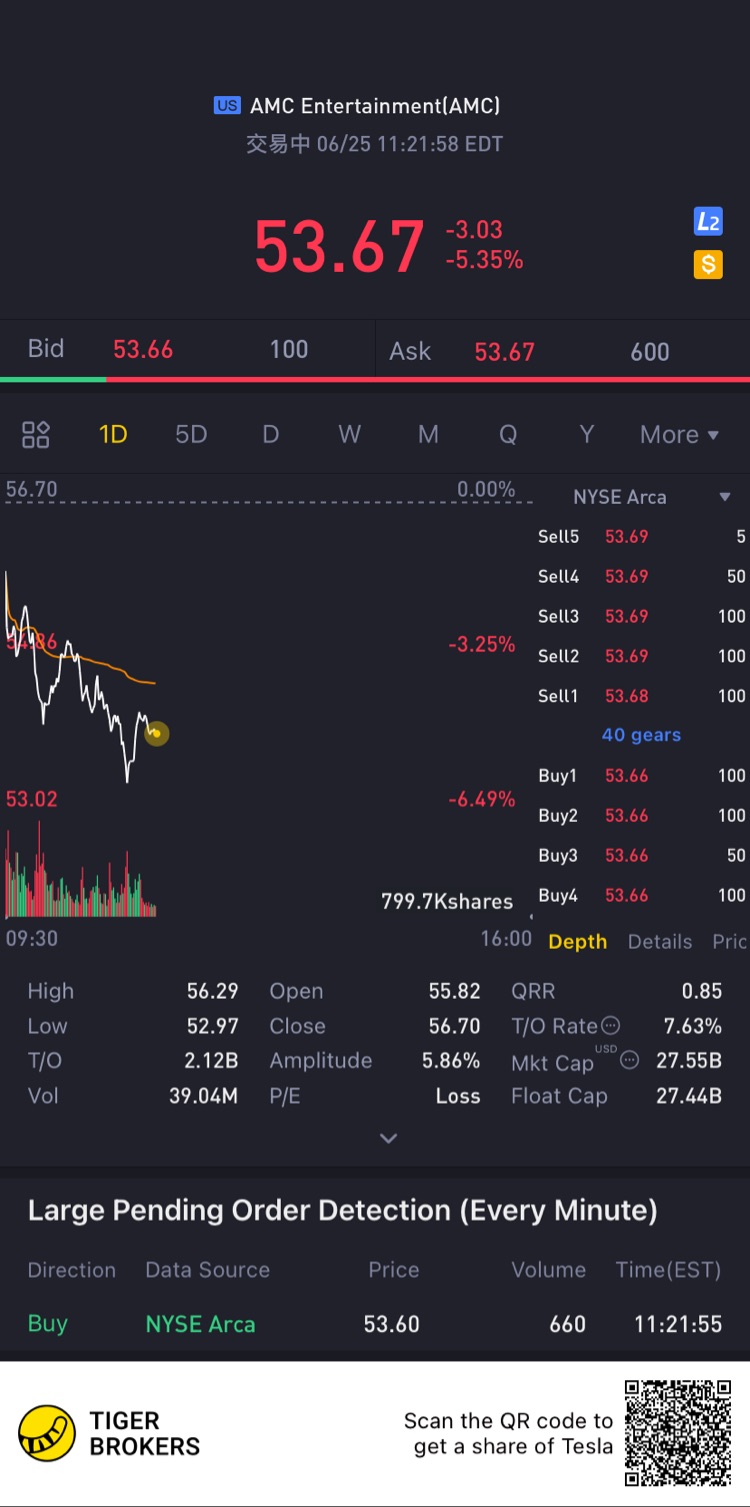Scan the Tesla share QR code
This screenshot has width=750, height=1507.
coord(678,1433)
